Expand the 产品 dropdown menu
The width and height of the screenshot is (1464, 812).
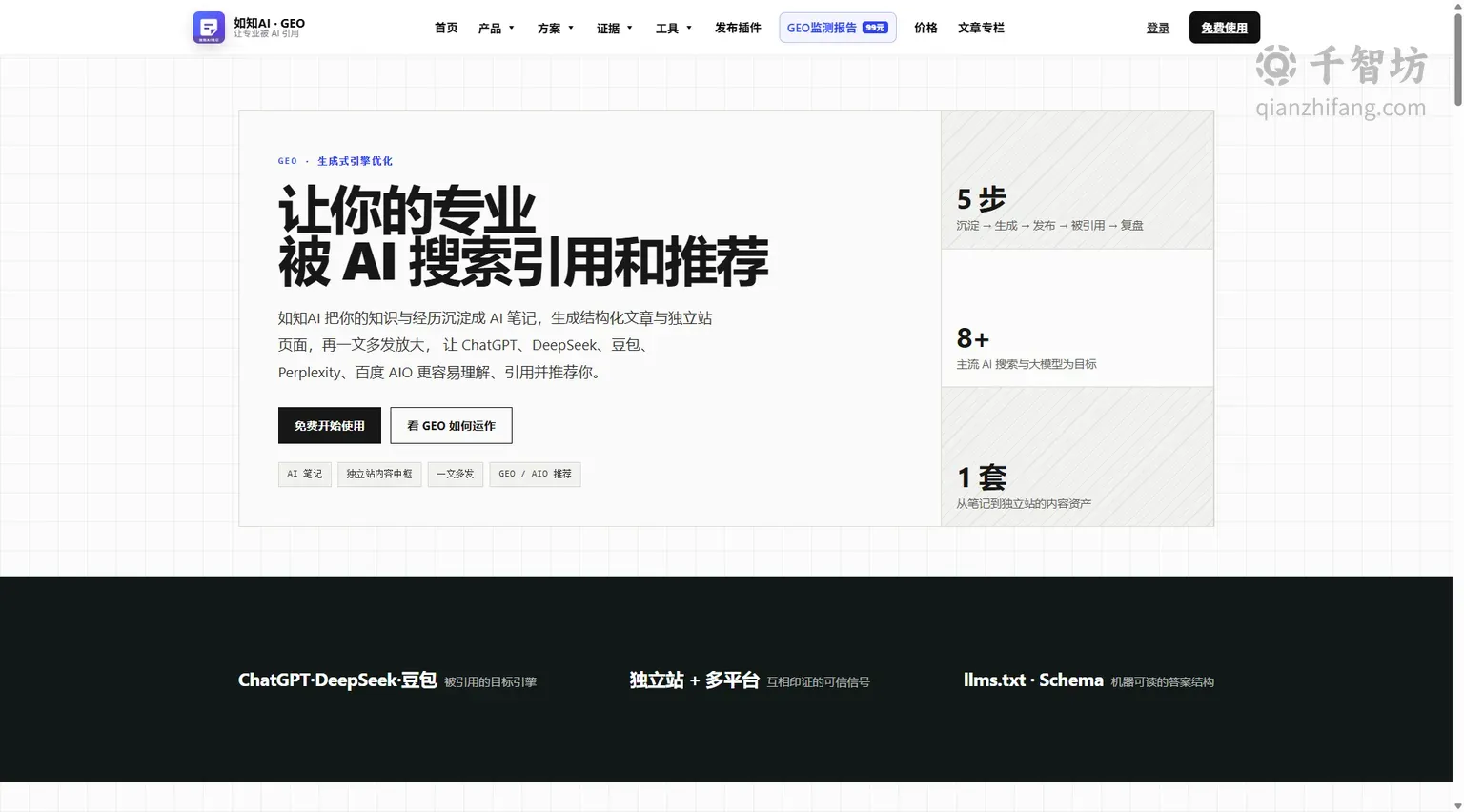tap(497, 28)
